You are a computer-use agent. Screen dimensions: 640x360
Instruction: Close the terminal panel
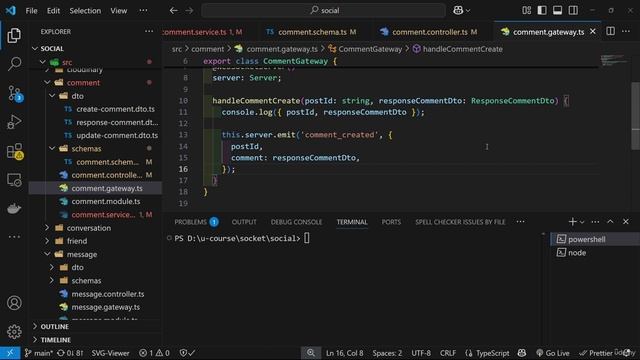pos(626,222)
